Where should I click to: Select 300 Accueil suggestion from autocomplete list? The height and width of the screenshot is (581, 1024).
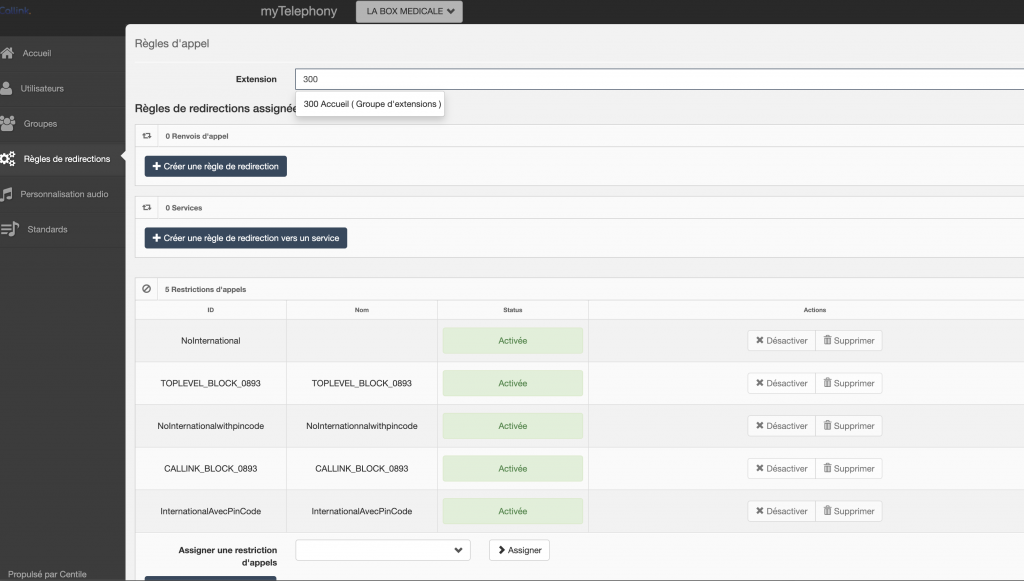(x=371, y=104)
